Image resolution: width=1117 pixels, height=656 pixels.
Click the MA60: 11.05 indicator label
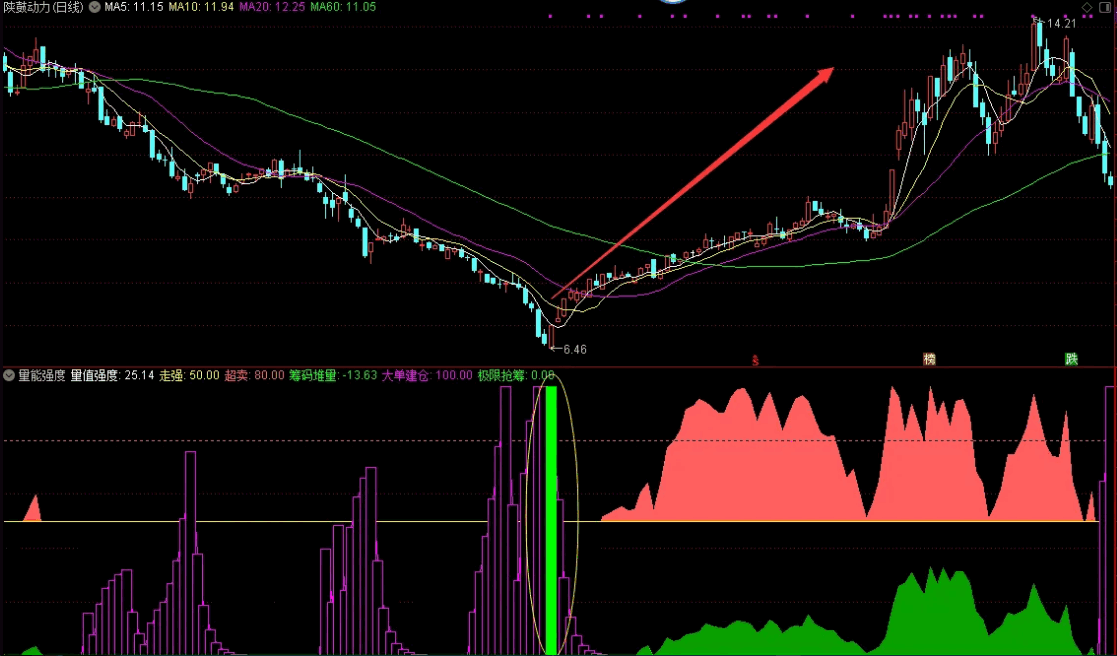(x=343, y=7)
